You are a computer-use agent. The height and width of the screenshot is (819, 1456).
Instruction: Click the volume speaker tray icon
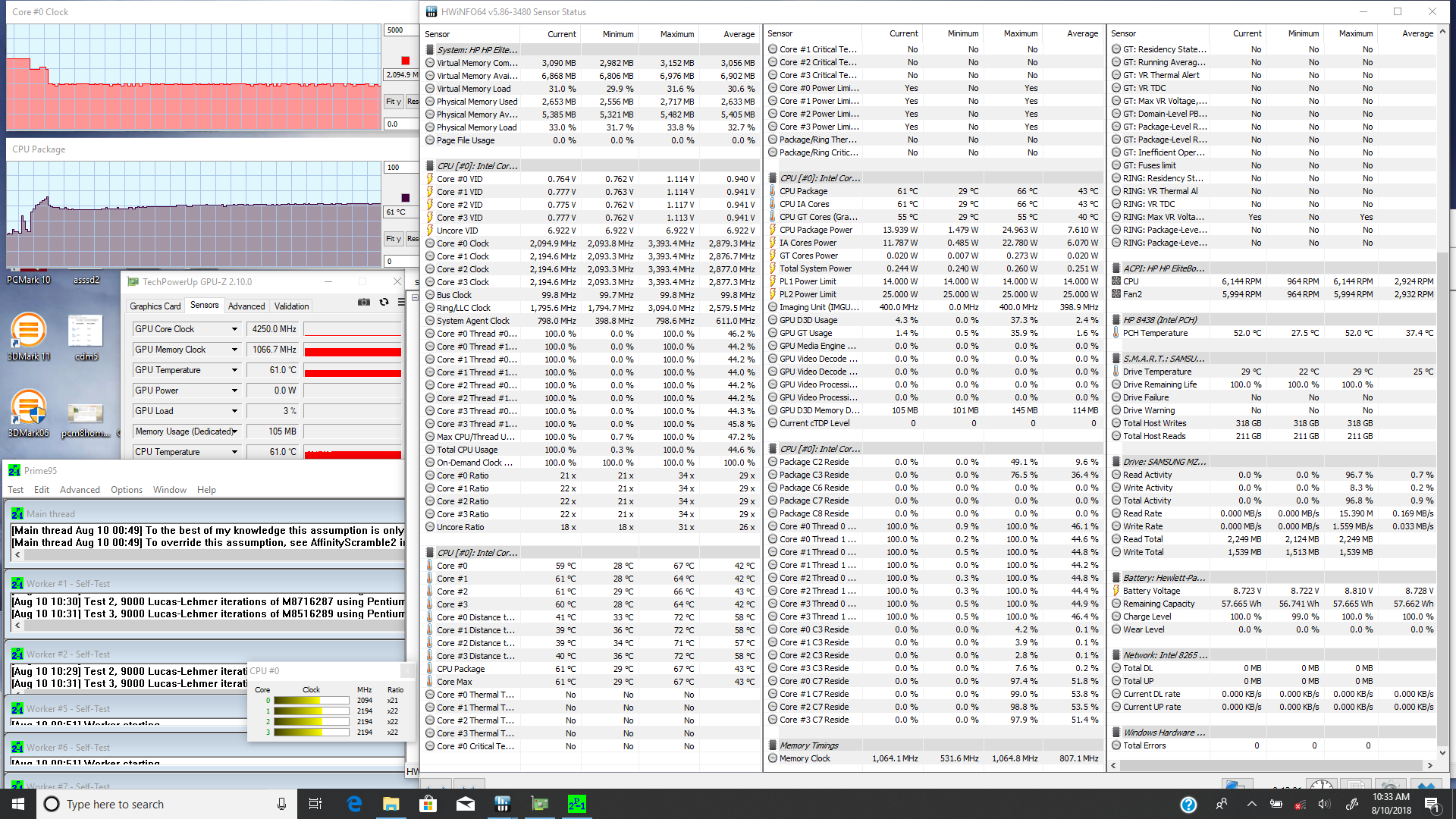(x=1323, y=805)
